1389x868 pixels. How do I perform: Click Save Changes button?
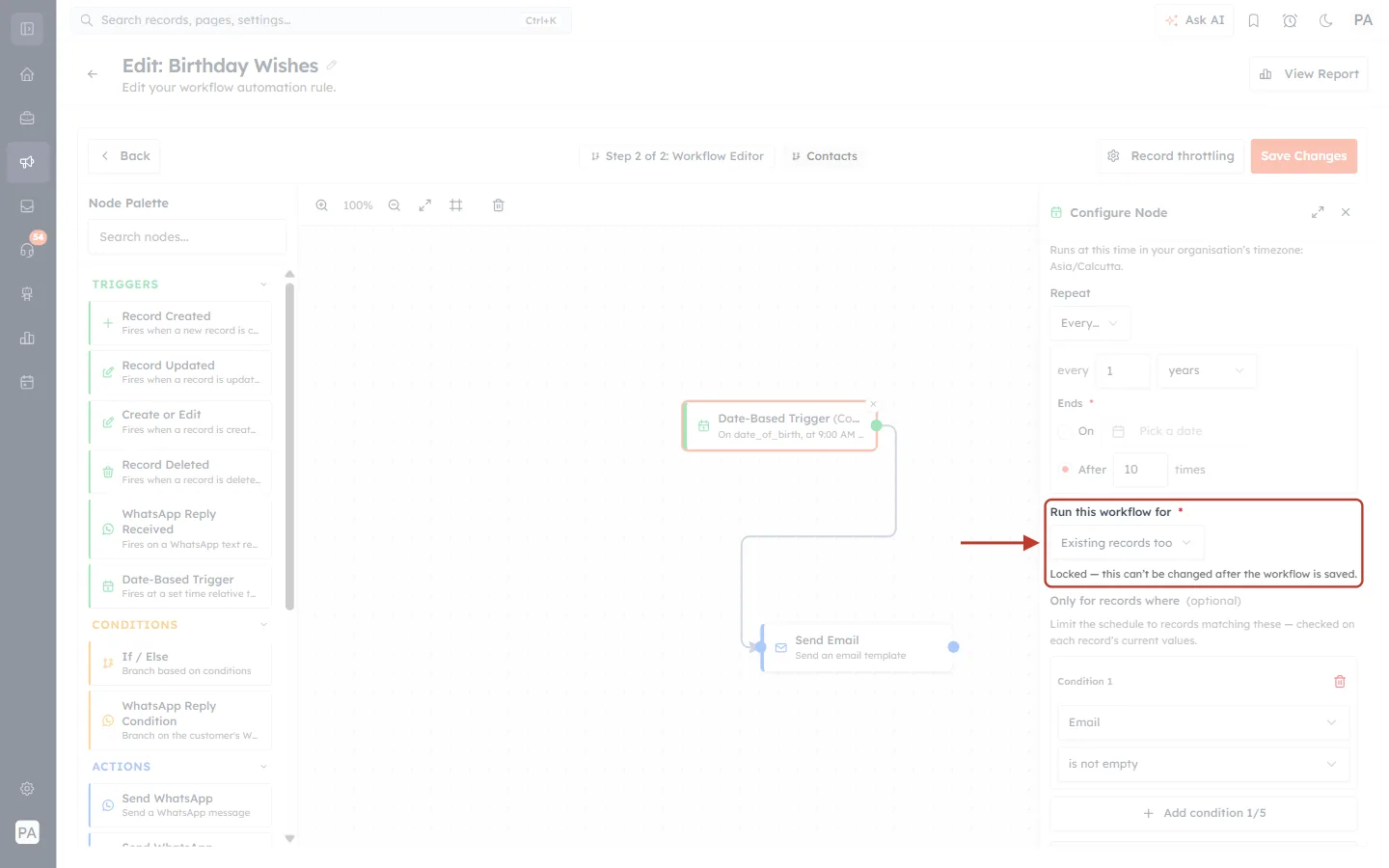pyautogui.click(x=1303, y=156)
